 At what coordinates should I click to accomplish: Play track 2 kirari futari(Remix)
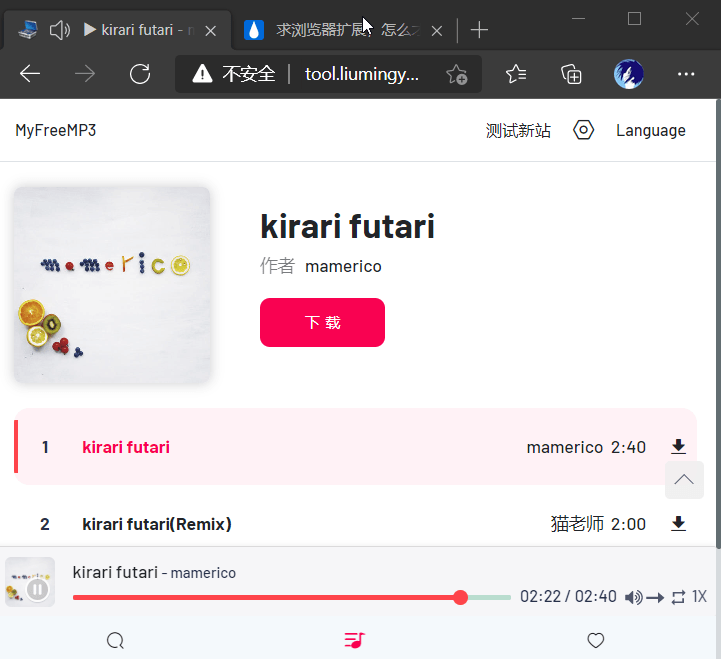click(156, 524)
